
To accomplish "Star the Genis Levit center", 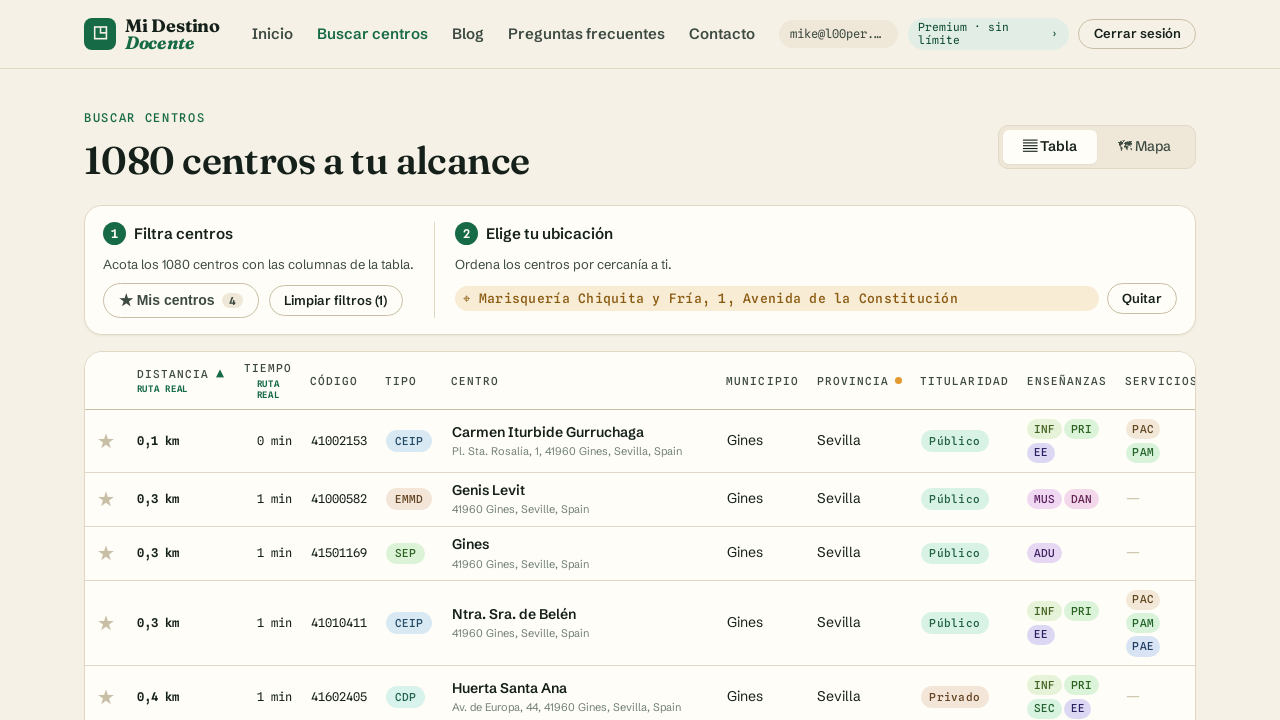I will pos(106,499).
